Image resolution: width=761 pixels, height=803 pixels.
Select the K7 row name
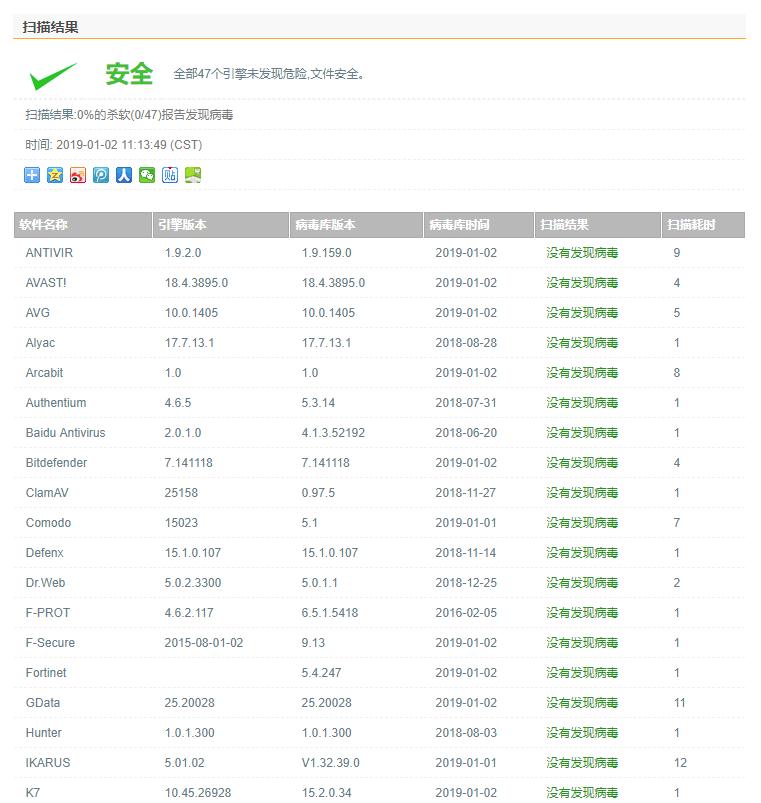tap(33, 792)
